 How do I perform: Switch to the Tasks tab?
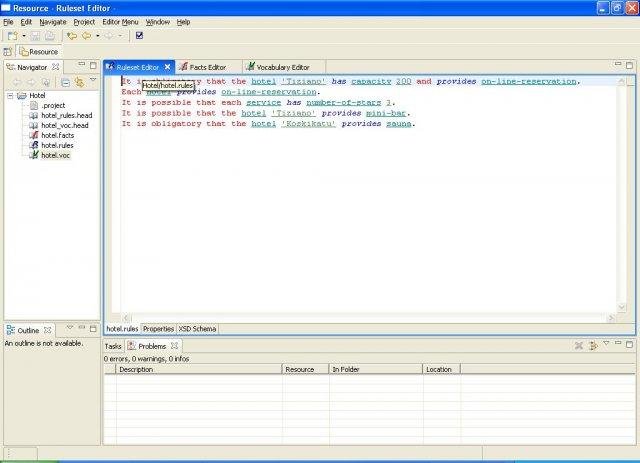point(113,346)
